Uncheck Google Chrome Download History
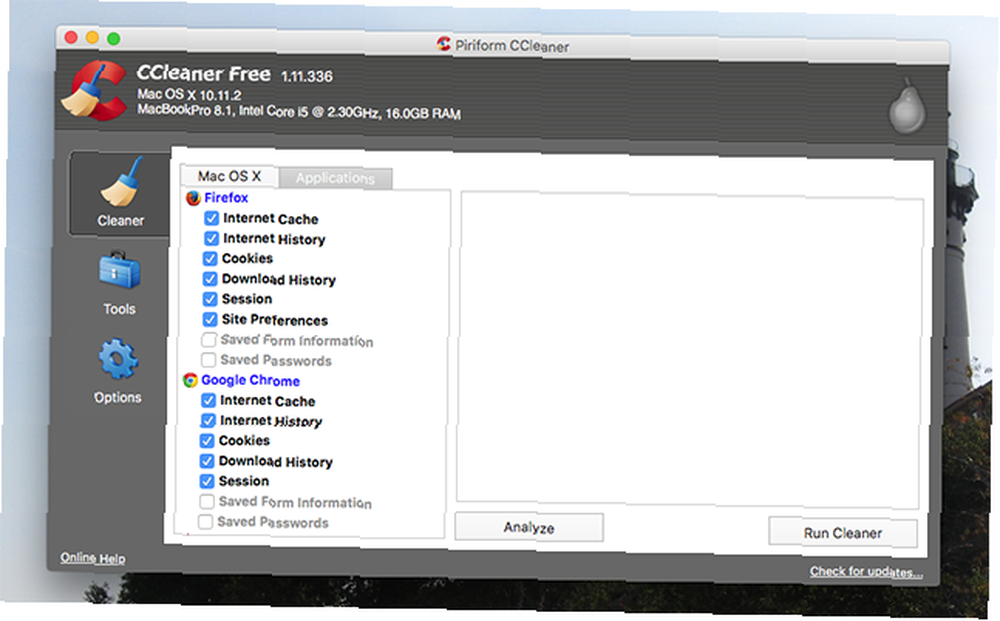Image resolution: width=1000 pixels, height=621 pixels. [207, 461]
